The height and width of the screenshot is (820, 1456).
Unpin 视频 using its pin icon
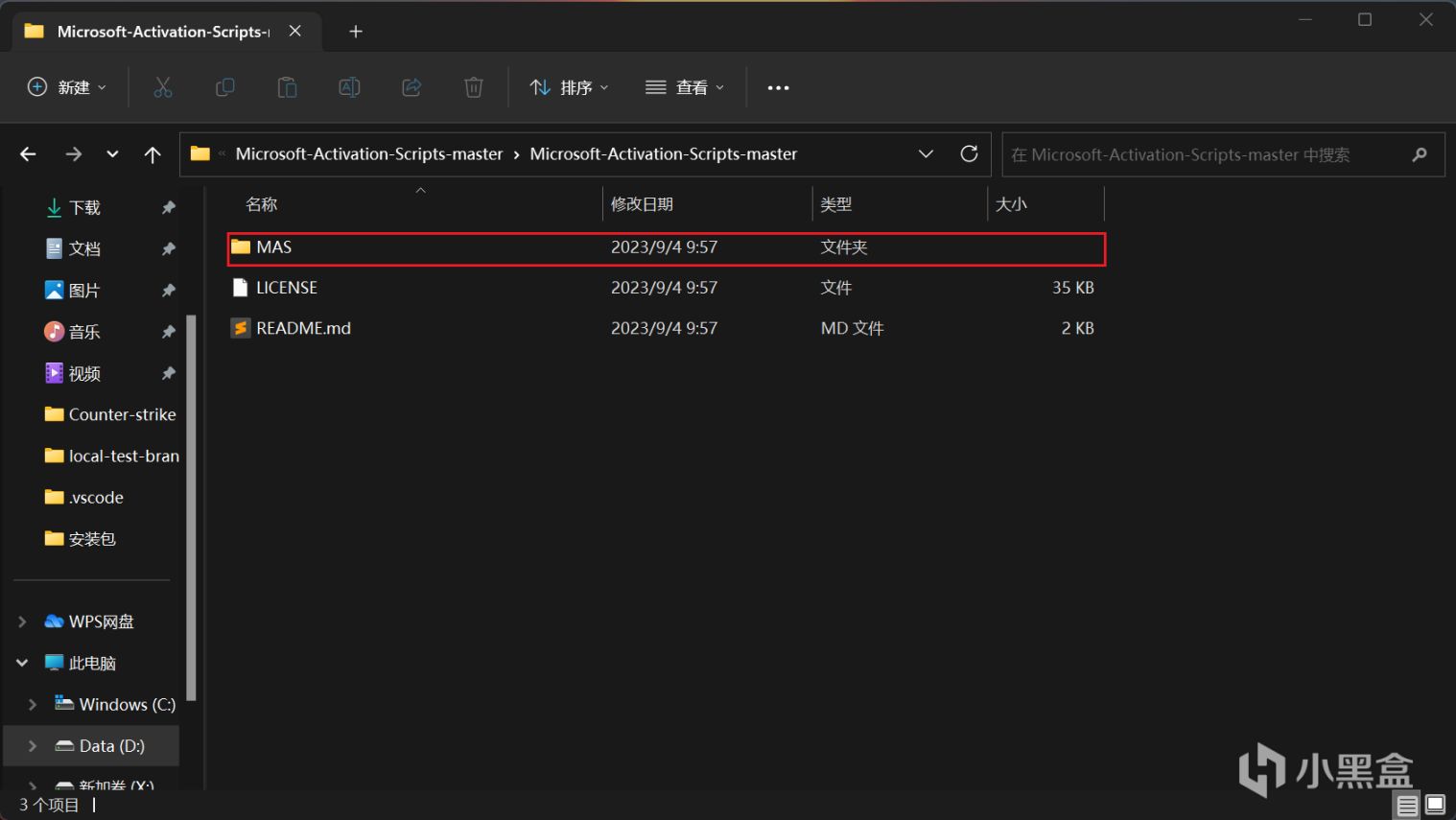pyautogui.click(x=169, y=373)
